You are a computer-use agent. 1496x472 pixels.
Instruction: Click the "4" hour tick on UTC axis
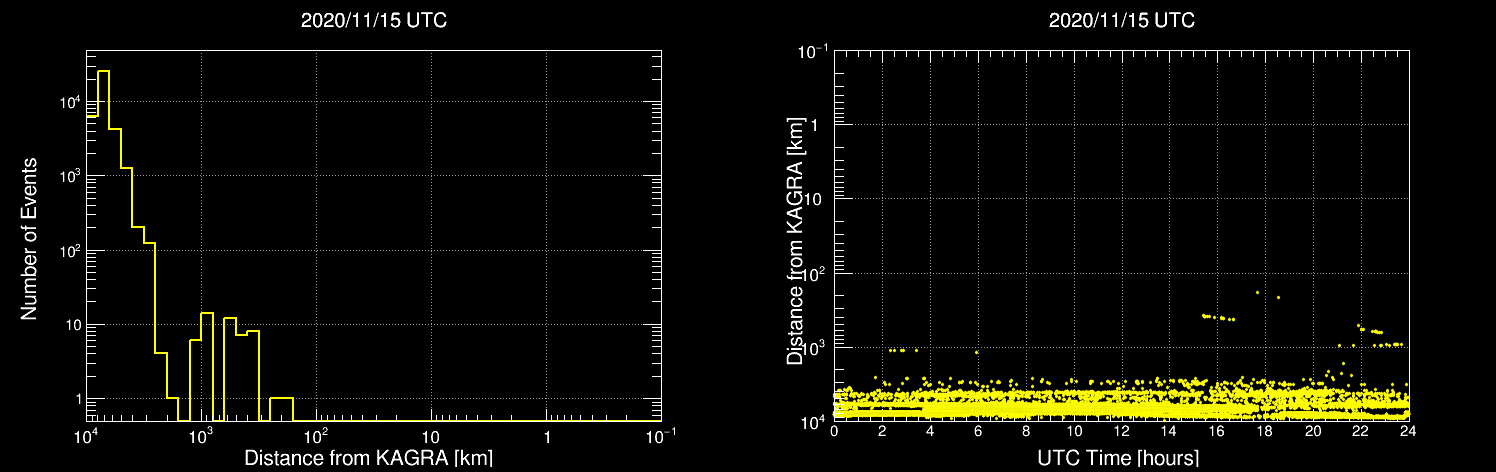930,432
